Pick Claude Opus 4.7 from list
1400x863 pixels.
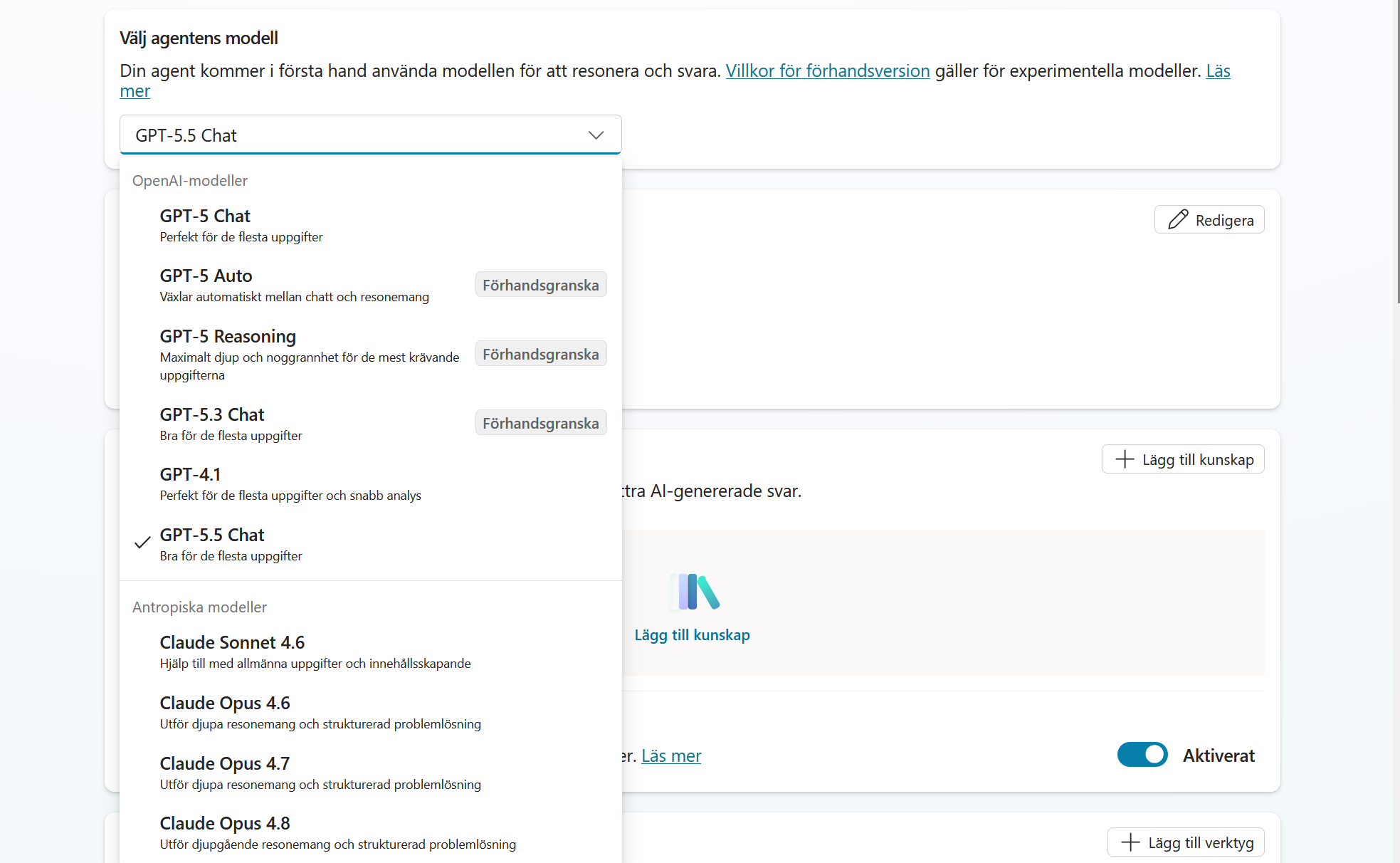pos(370,773)
